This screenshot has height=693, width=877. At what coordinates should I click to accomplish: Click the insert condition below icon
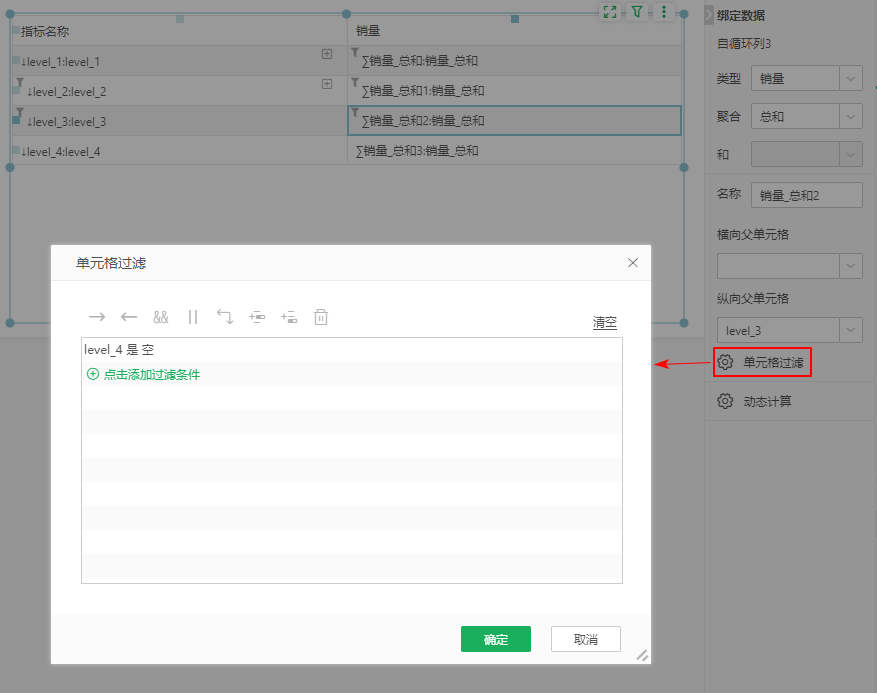coord(289,317)
